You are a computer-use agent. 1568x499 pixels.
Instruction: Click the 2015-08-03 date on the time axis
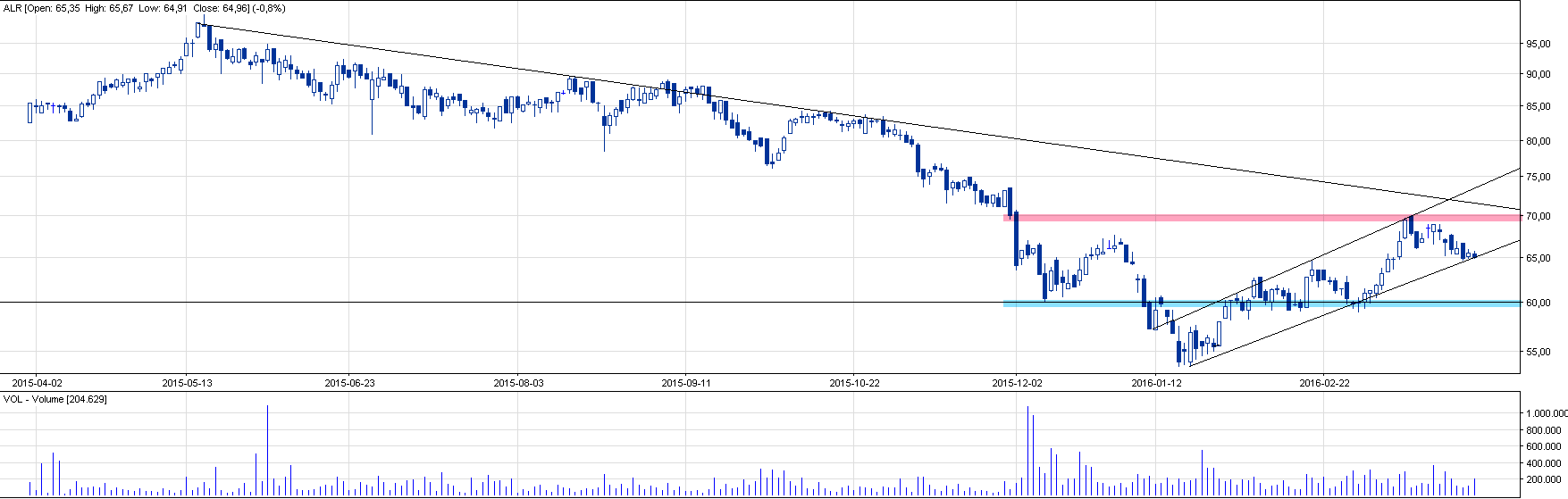518,383
